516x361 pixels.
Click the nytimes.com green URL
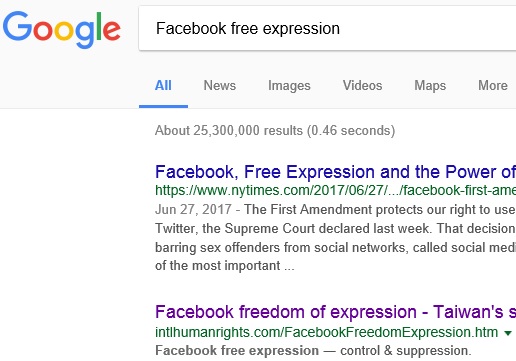pyautogui.click(x=335, y=190)
